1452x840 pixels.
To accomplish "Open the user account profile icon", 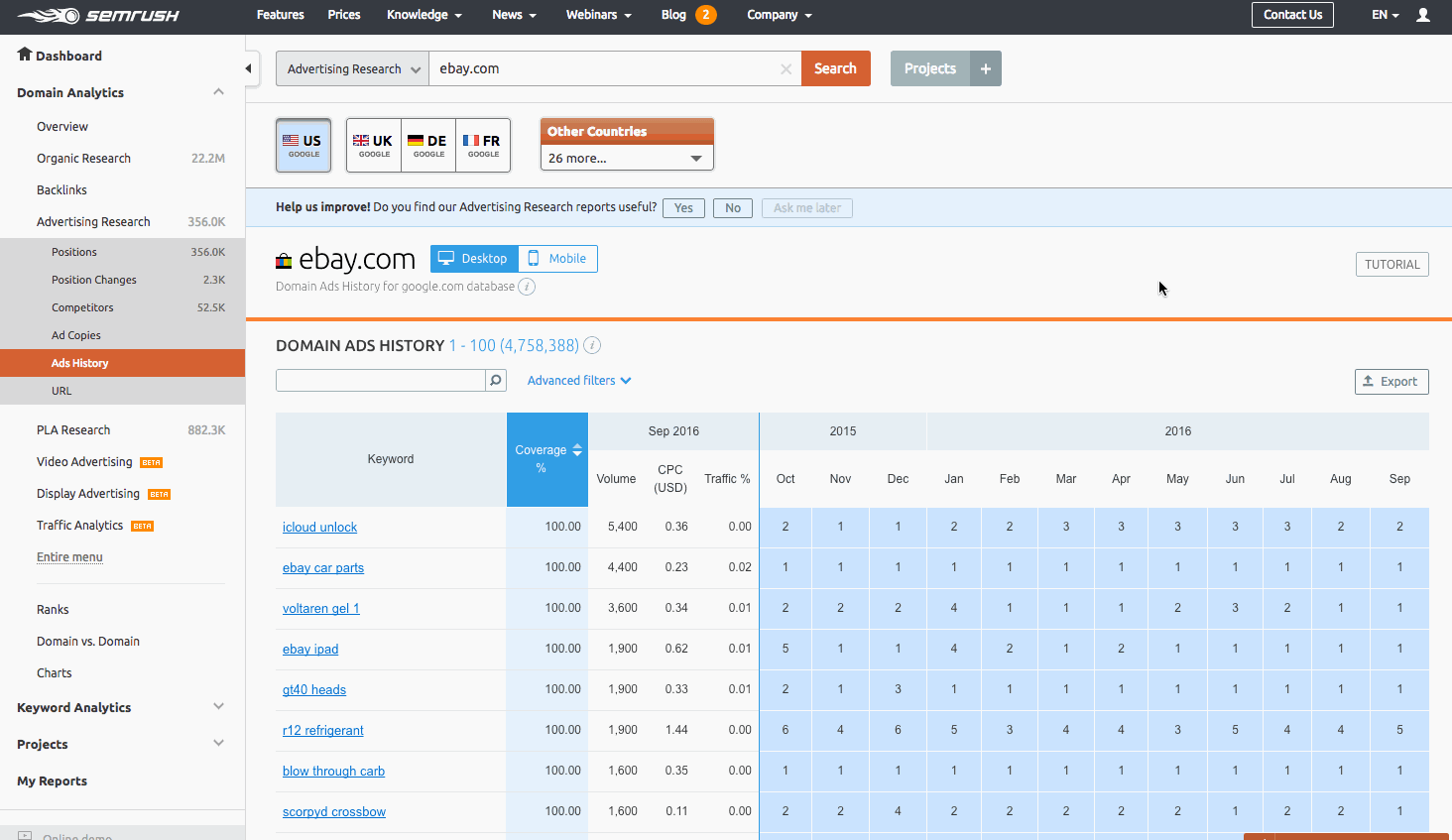I will pyautogui.click(x=1423, y=15).
